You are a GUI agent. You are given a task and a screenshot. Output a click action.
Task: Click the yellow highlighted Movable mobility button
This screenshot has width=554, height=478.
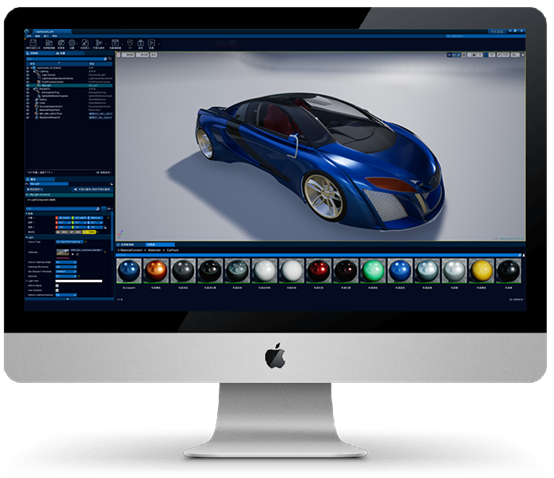tap(89, 232)
